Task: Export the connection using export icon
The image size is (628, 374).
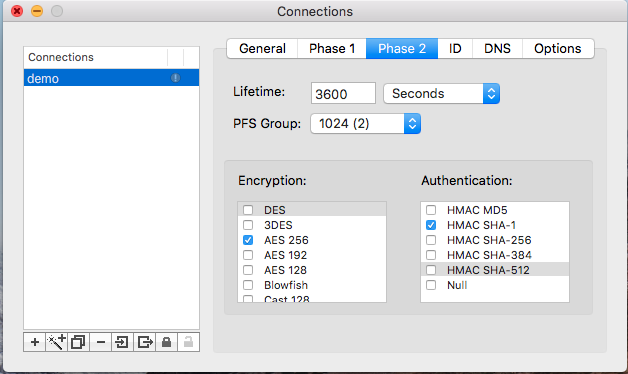Action: 145,342
